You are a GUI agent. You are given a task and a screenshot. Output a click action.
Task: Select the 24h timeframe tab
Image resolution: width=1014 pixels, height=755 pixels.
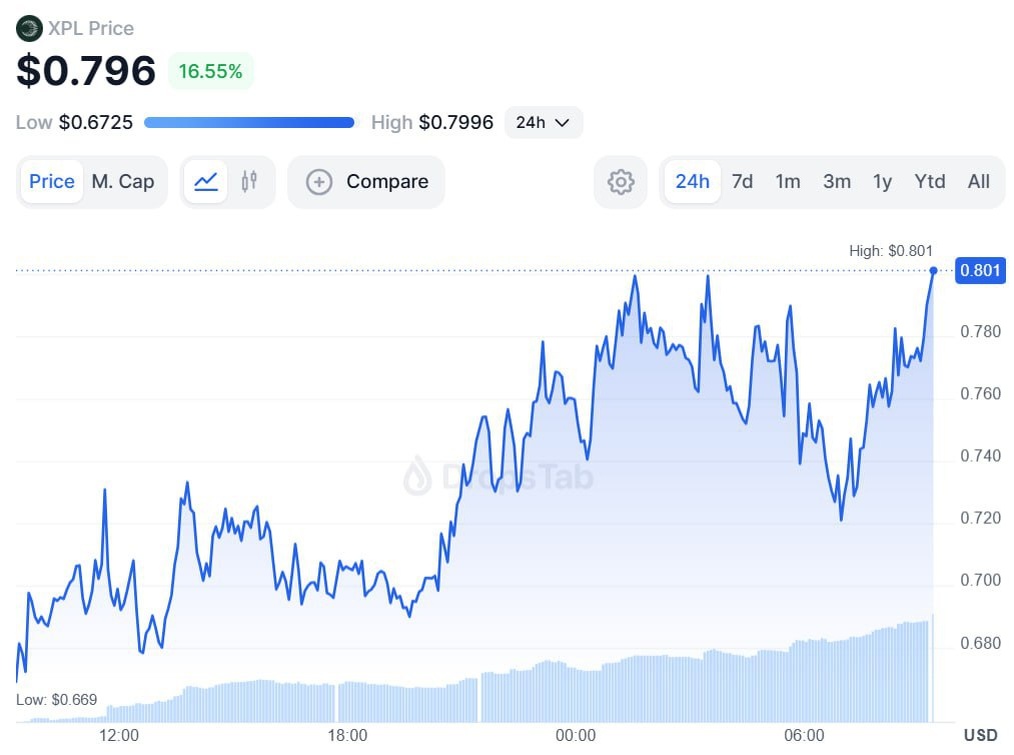pyautogui.click(x=692, y=182)
